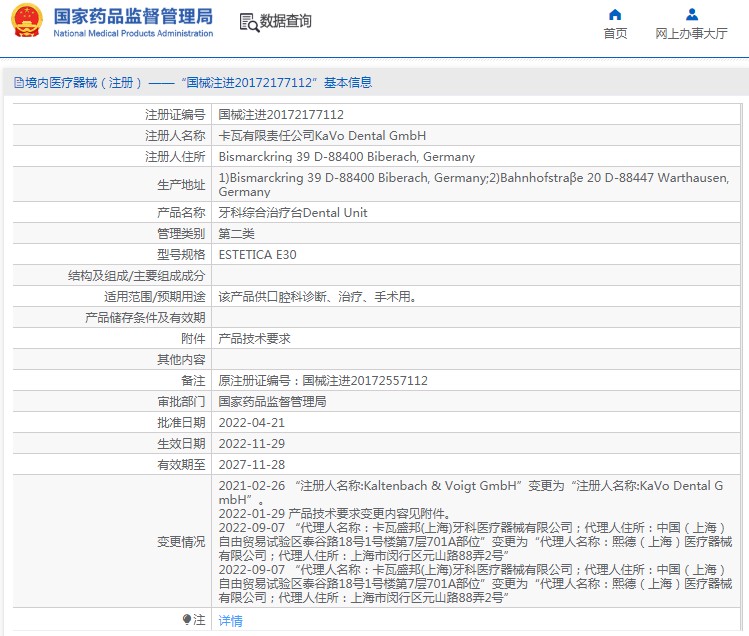
Task: Click the 结构及组成/主要组成成分 label
Action: point(136,276)
